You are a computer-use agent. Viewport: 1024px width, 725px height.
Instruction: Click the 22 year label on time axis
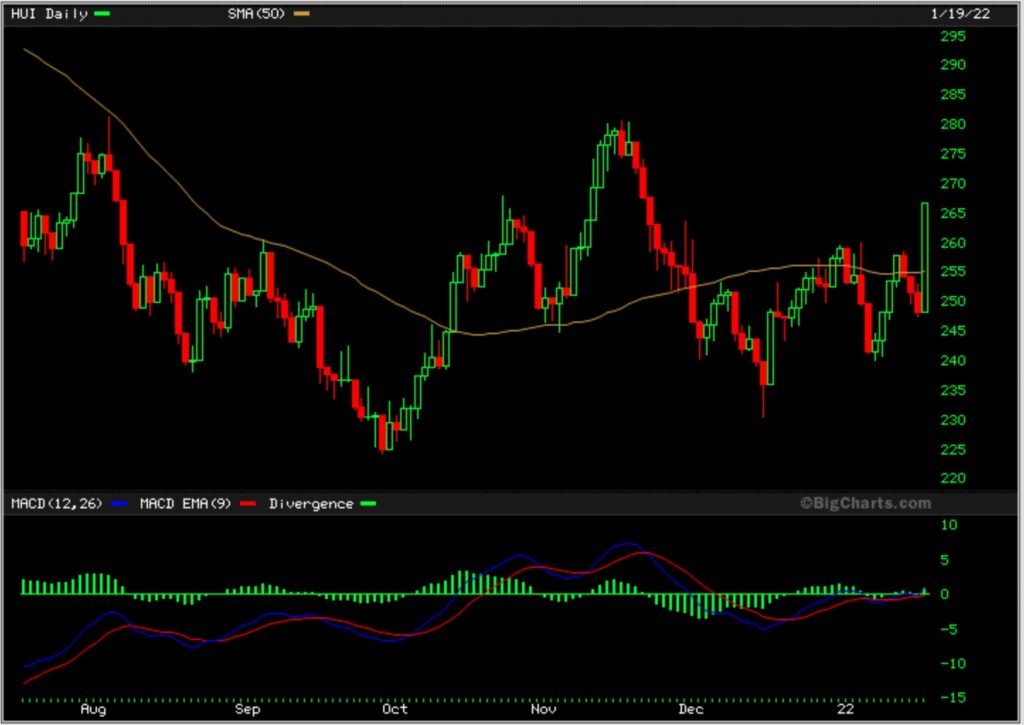(x=846, y=709)
